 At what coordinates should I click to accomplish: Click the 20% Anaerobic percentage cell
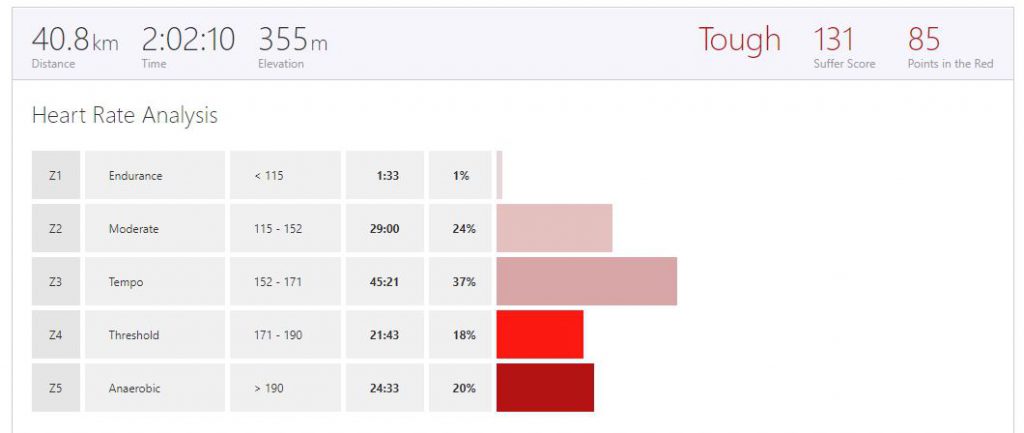[x=463, y=388]
